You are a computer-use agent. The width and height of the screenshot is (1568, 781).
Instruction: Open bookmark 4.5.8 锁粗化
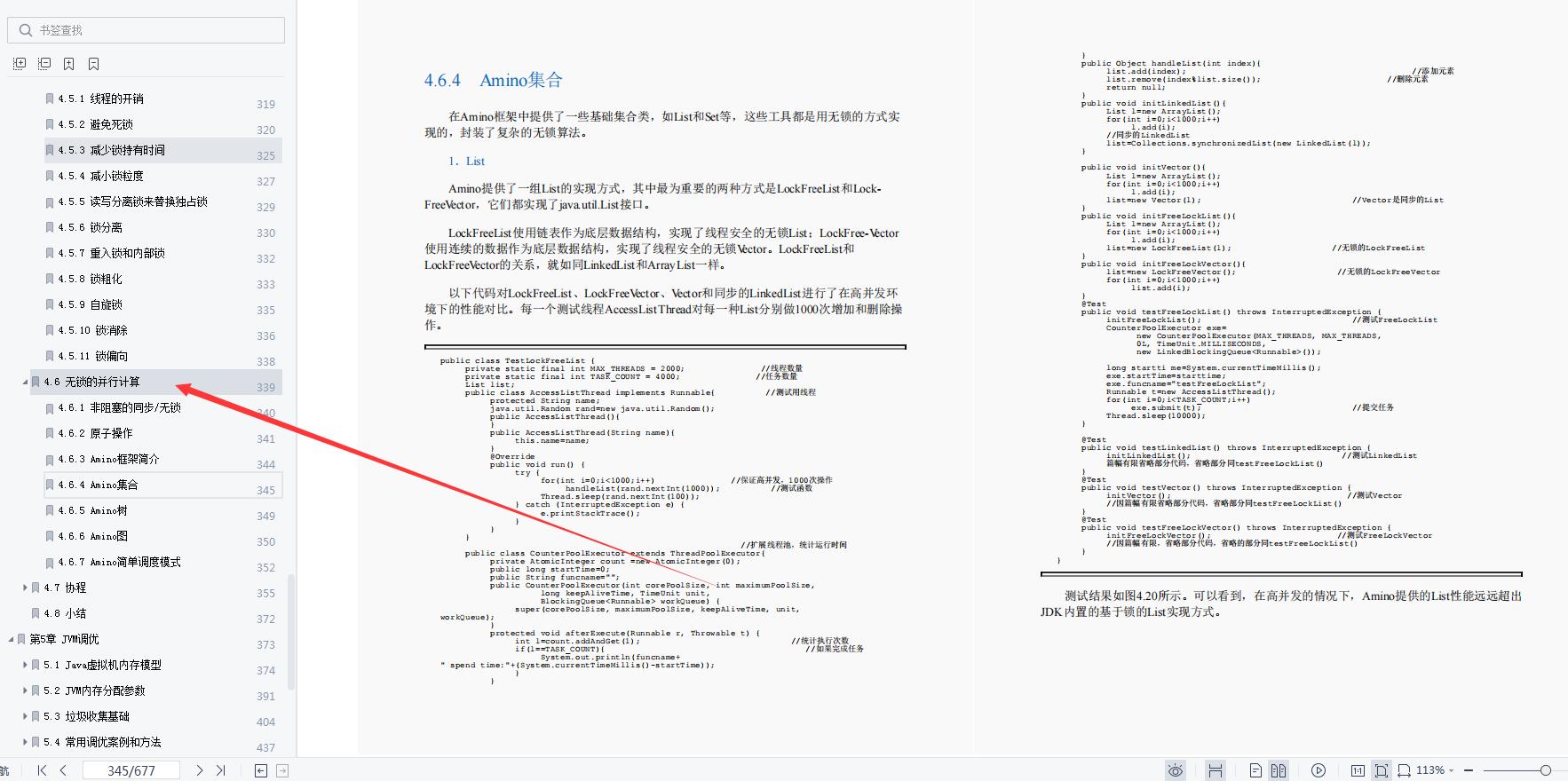coord(91,279)
